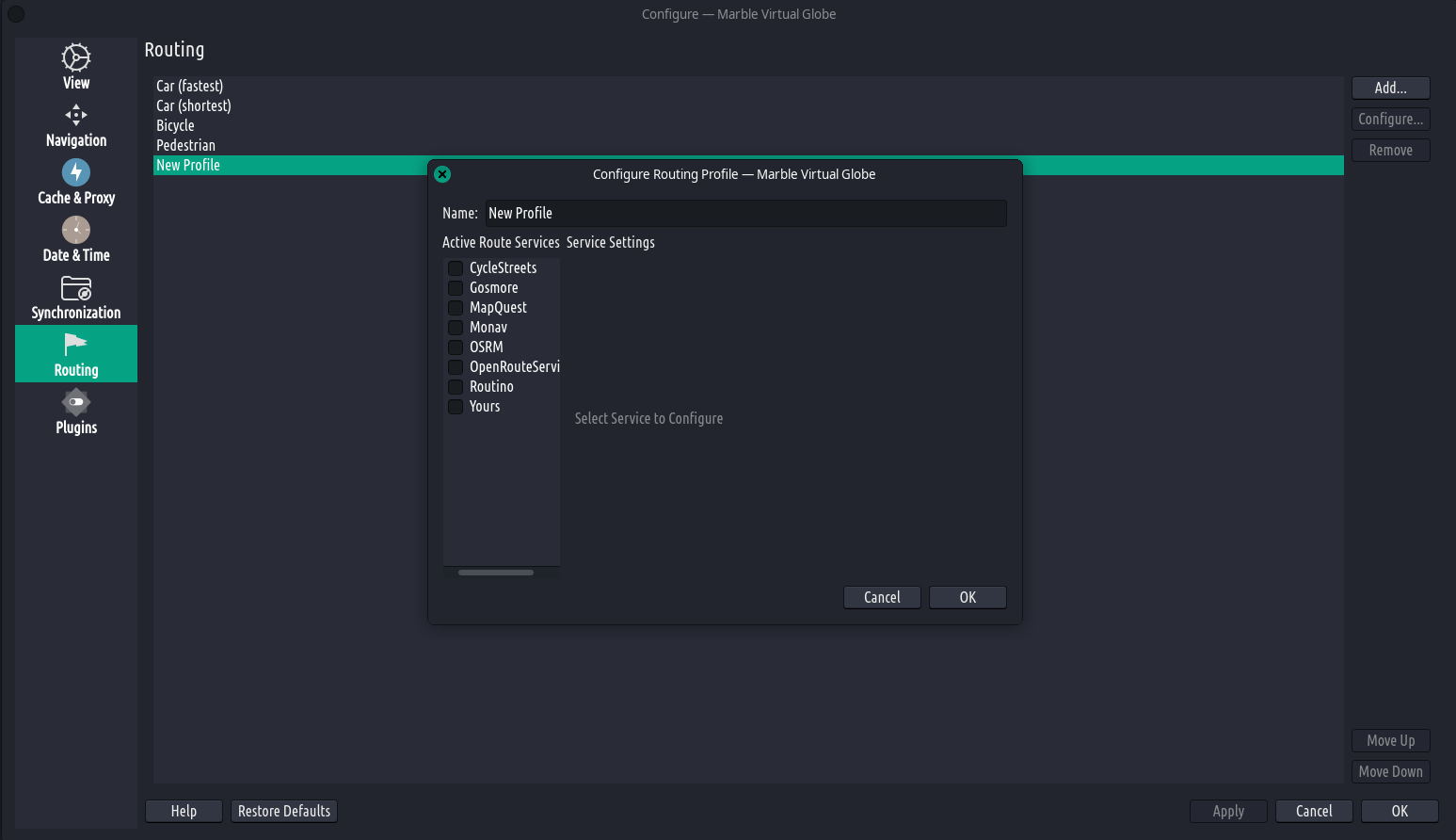Screen dimensions: 1456x840
Task: Choose Car (fastest) profile in list
Action: [189, 86]
